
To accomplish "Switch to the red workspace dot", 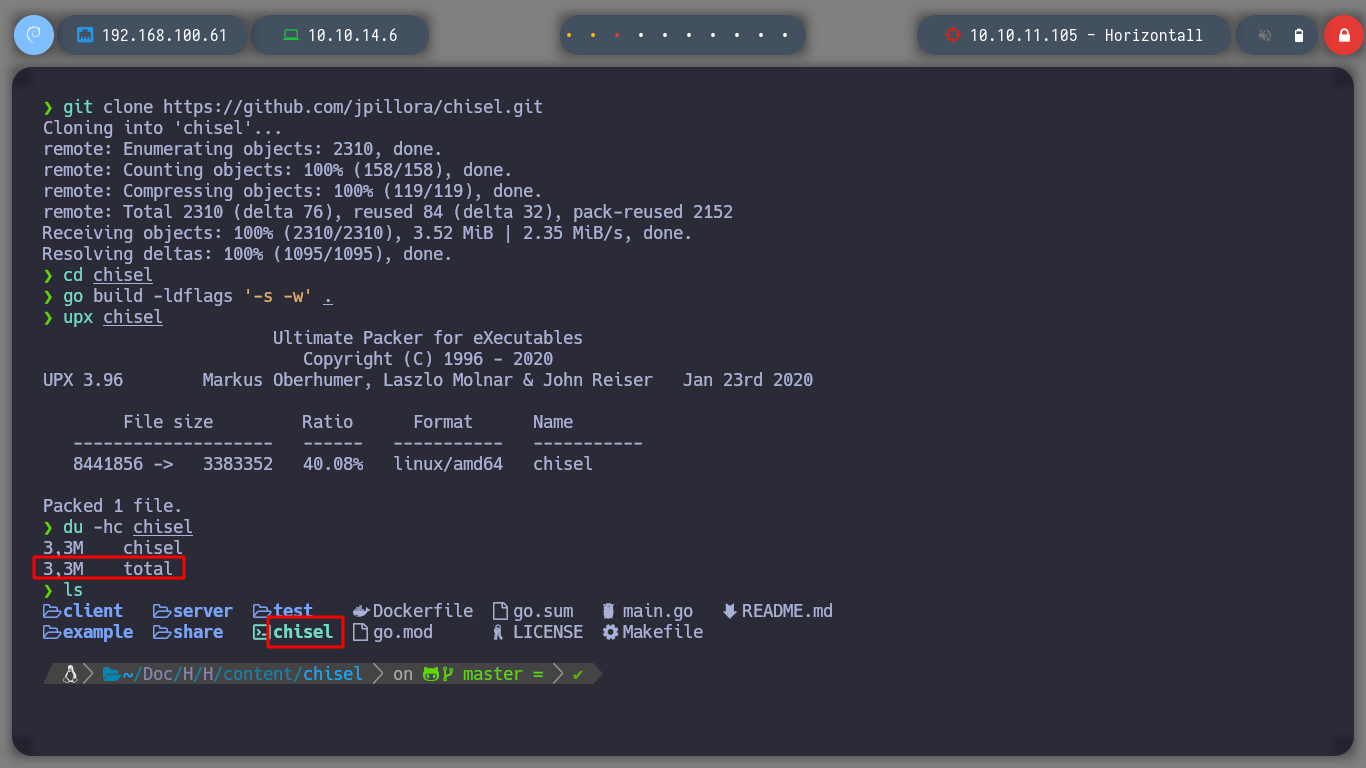I will 617,35.
